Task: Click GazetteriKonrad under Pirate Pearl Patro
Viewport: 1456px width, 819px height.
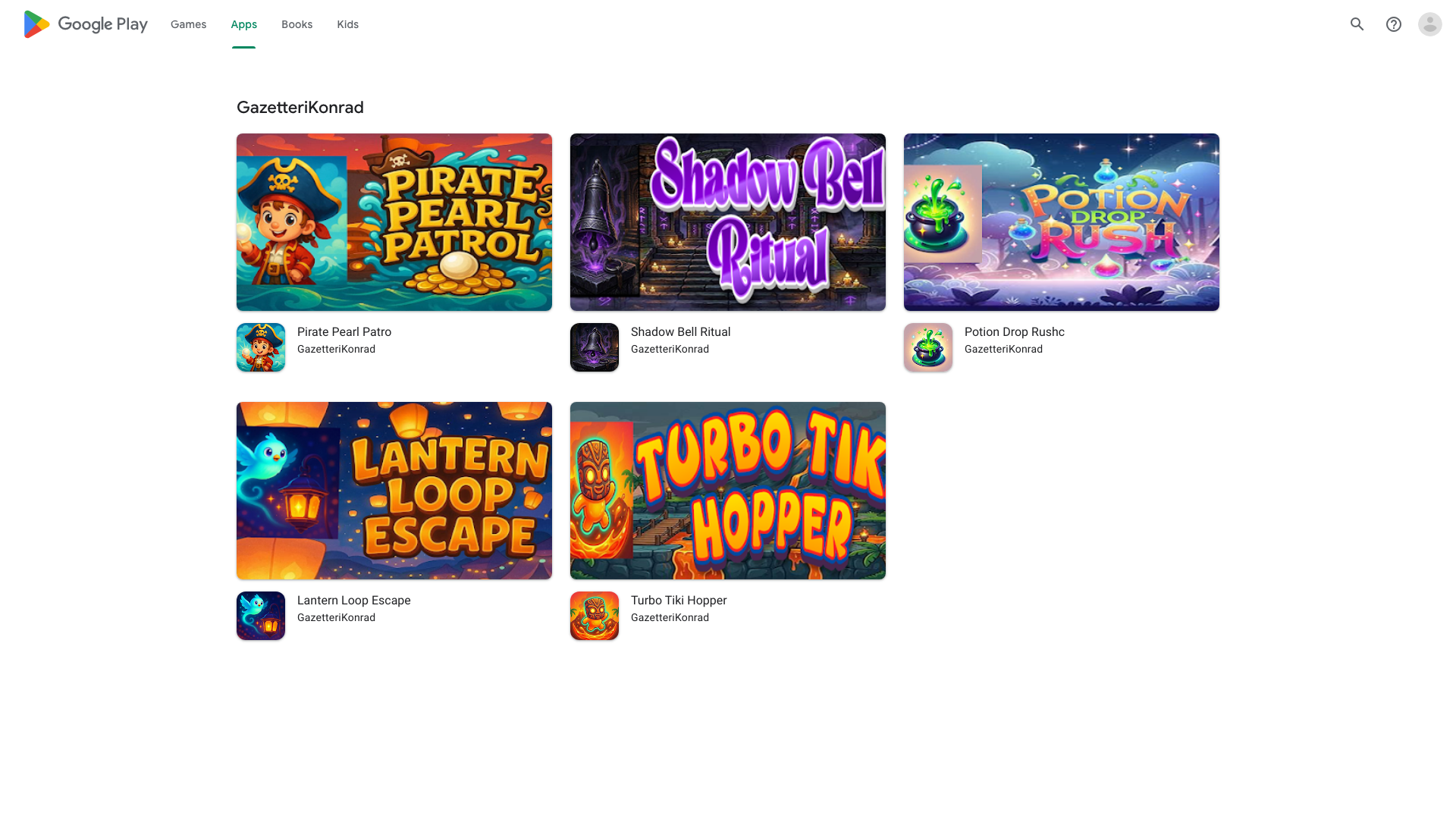Action: [x=336, y=350]
